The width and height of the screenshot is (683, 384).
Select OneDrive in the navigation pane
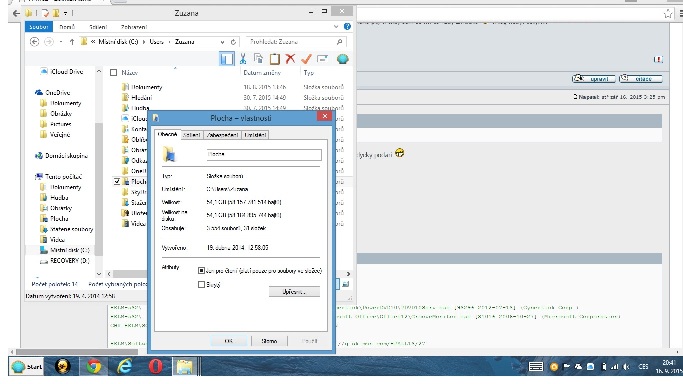(52, 92)
